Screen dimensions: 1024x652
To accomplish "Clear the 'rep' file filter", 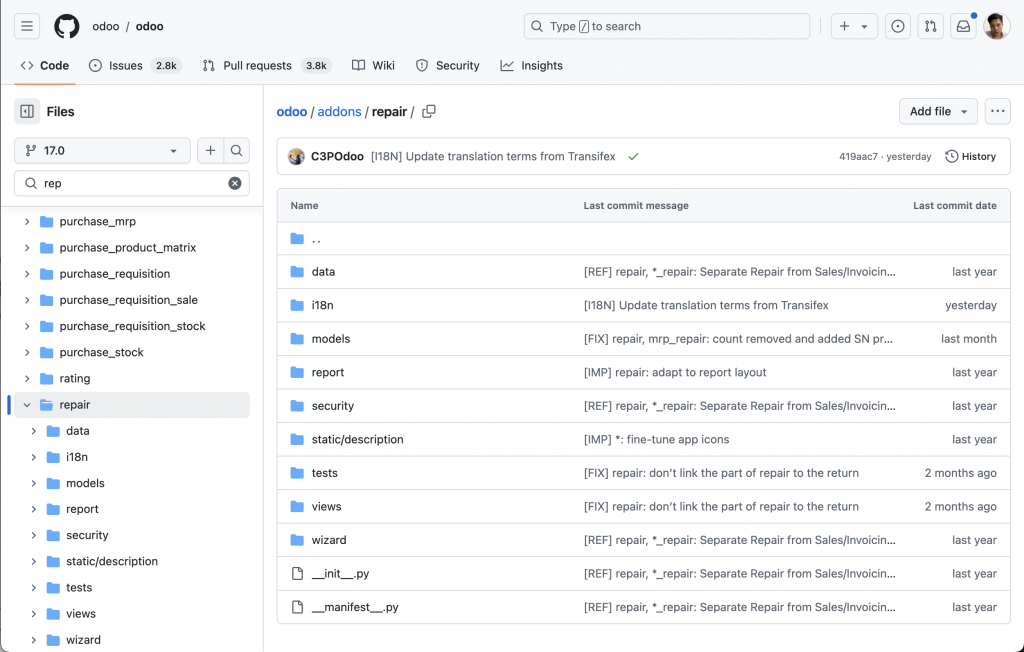I will coord(234,184).
